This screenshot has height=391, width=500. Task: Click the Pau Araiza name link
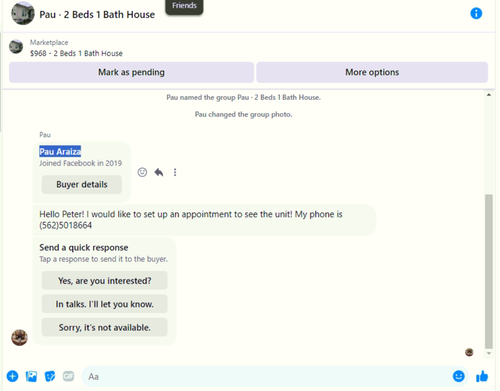point(60,152)
